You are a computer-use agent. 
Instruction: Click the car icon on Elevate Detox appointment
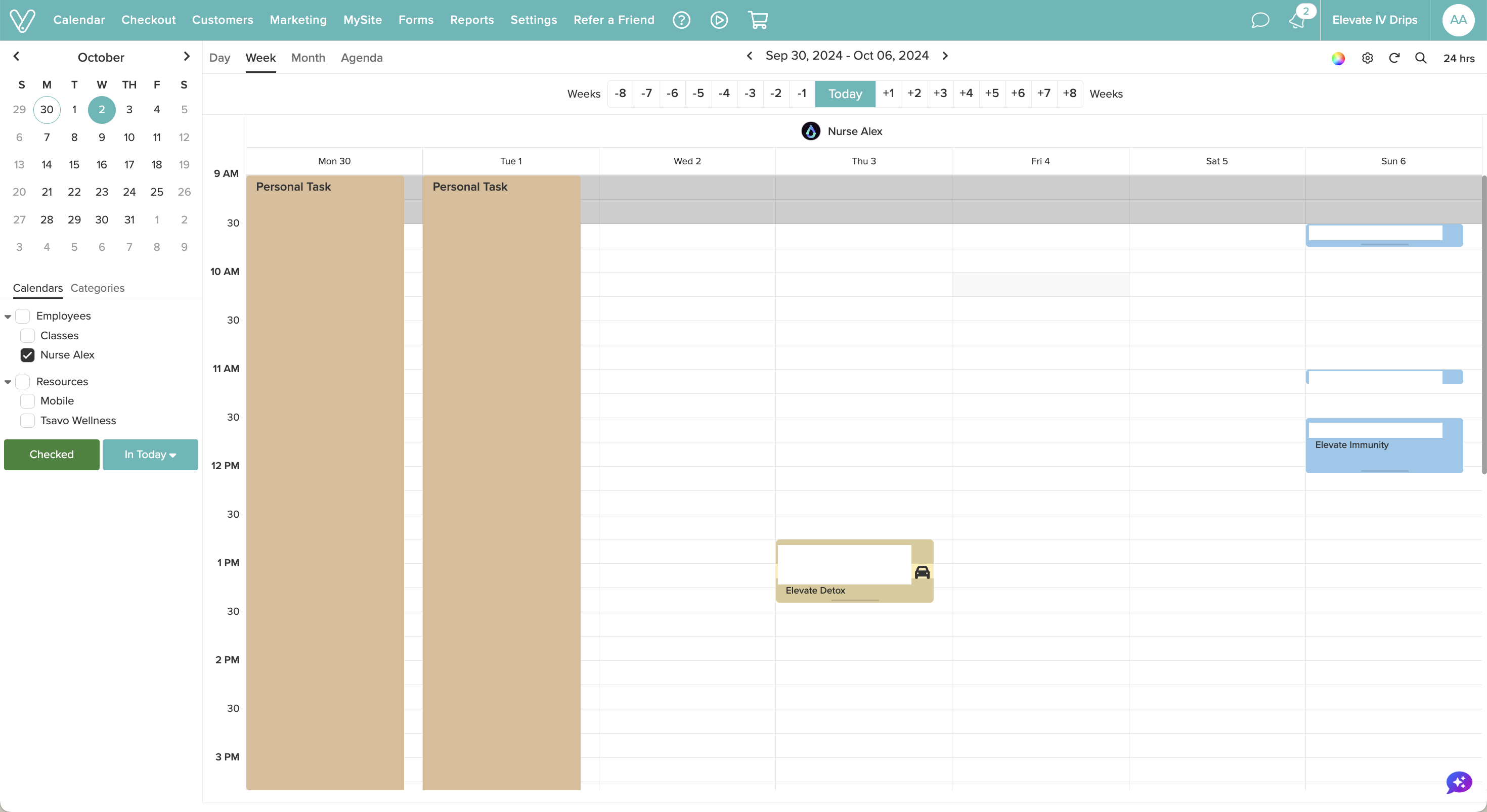pyautogui.click(x=922, y=572)
